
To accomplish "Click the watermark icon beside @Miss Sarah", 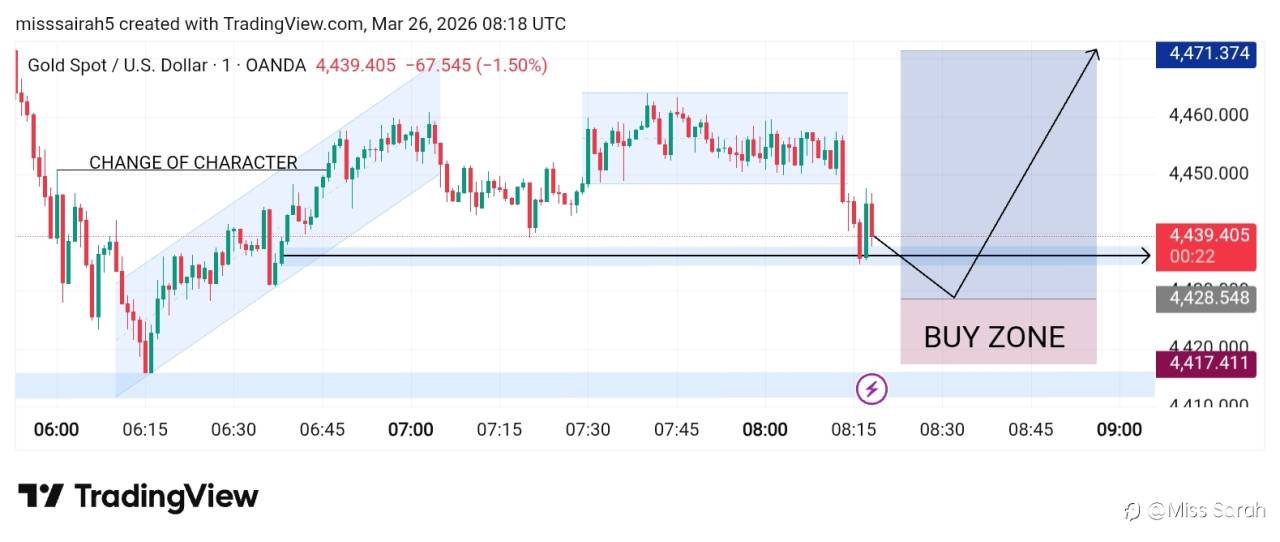I will [x=1132, y=511].
